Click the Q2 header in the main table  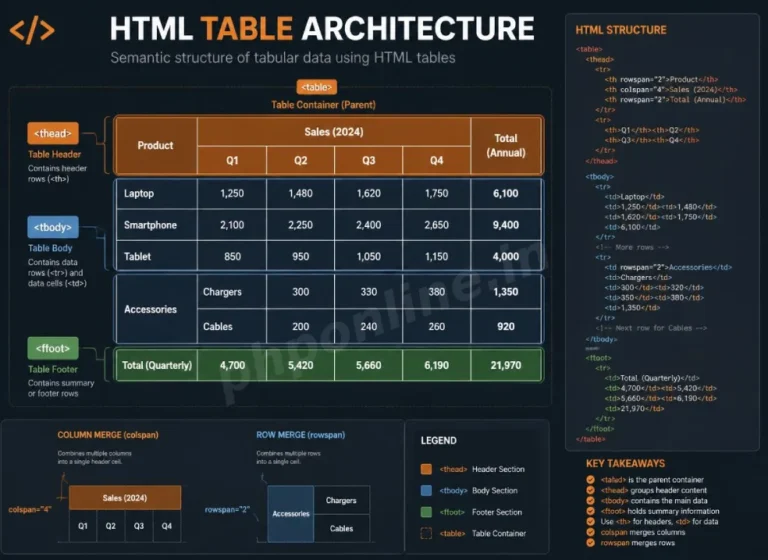click(300, 160)
